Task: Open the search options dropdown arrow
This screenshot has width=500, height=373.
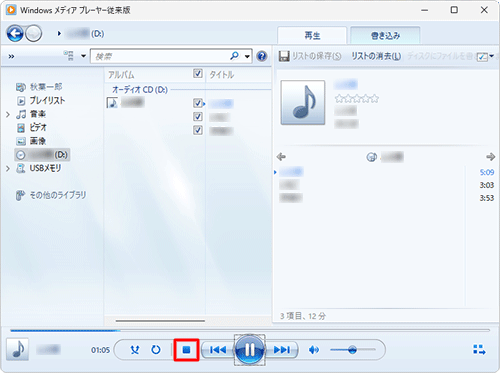Action: tap(247, 56)
